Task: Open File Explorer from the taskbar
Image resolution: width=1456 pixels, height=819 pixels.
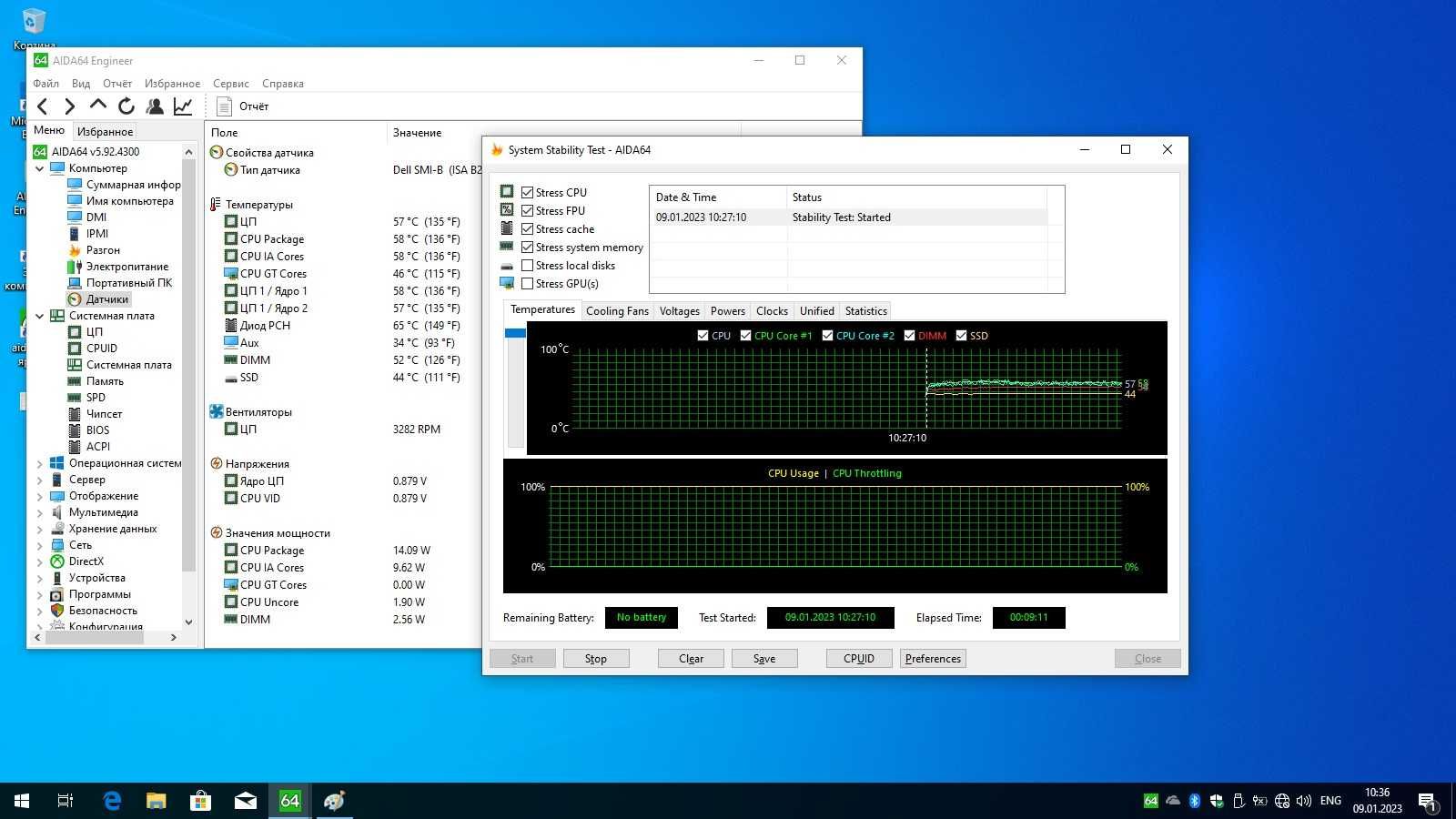Action: tap(157, 801)
